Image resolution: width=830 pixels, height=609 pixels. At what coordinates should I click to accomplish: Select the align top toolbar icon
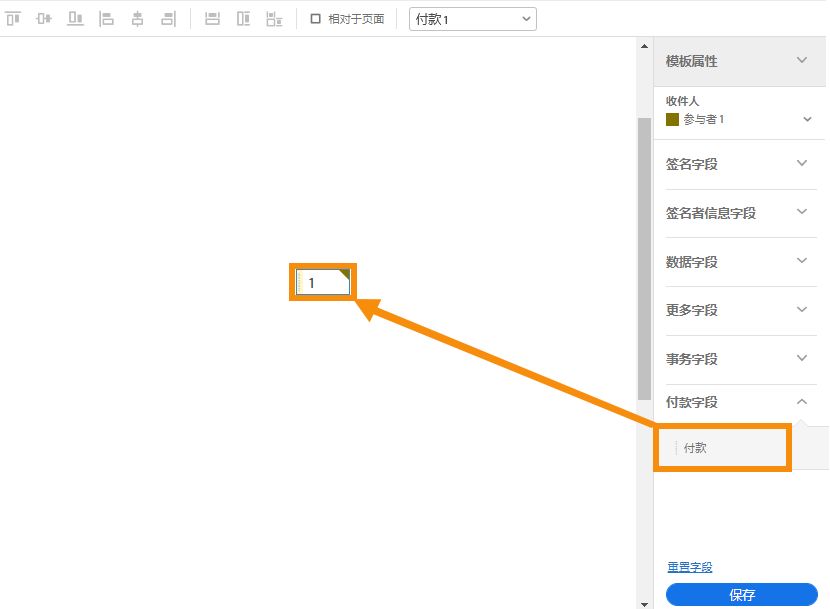click(x=13, y=17)
